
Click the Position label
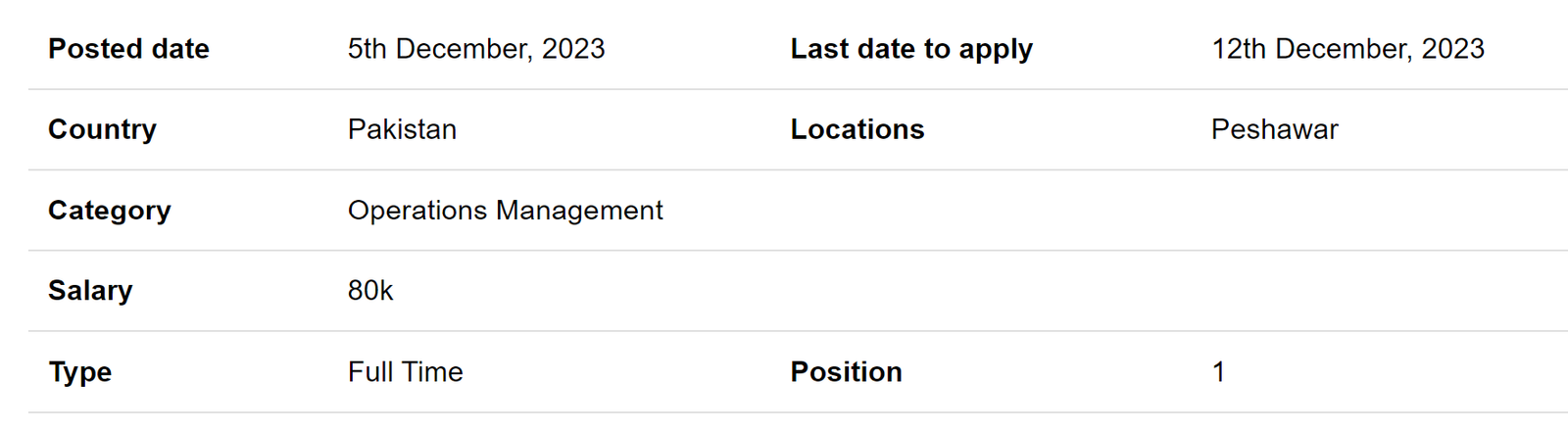pyautogui.click(x=847, y=372)
